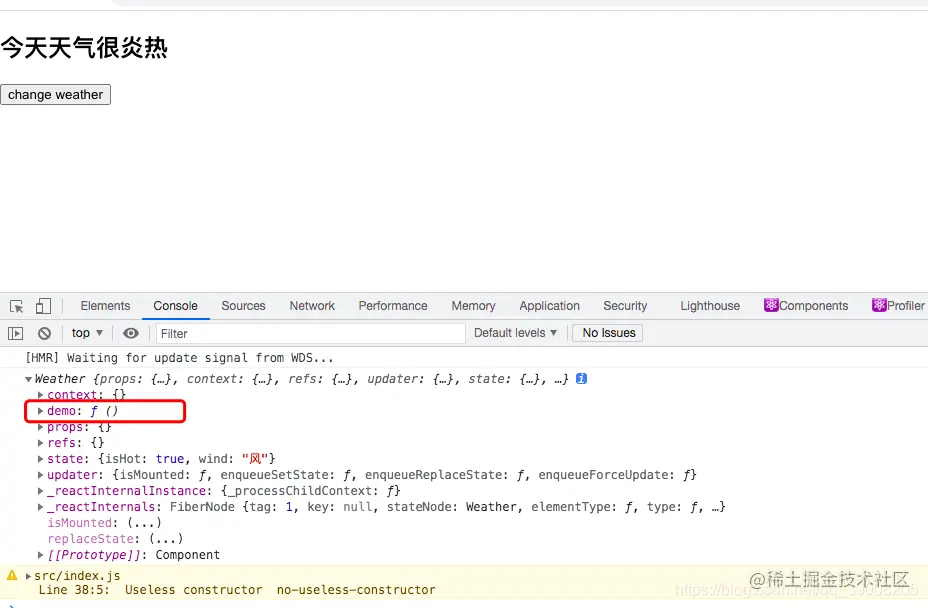Toggle the live expression eye icon
Viewport: 928px width, 608px height.
tap(131, 333)
